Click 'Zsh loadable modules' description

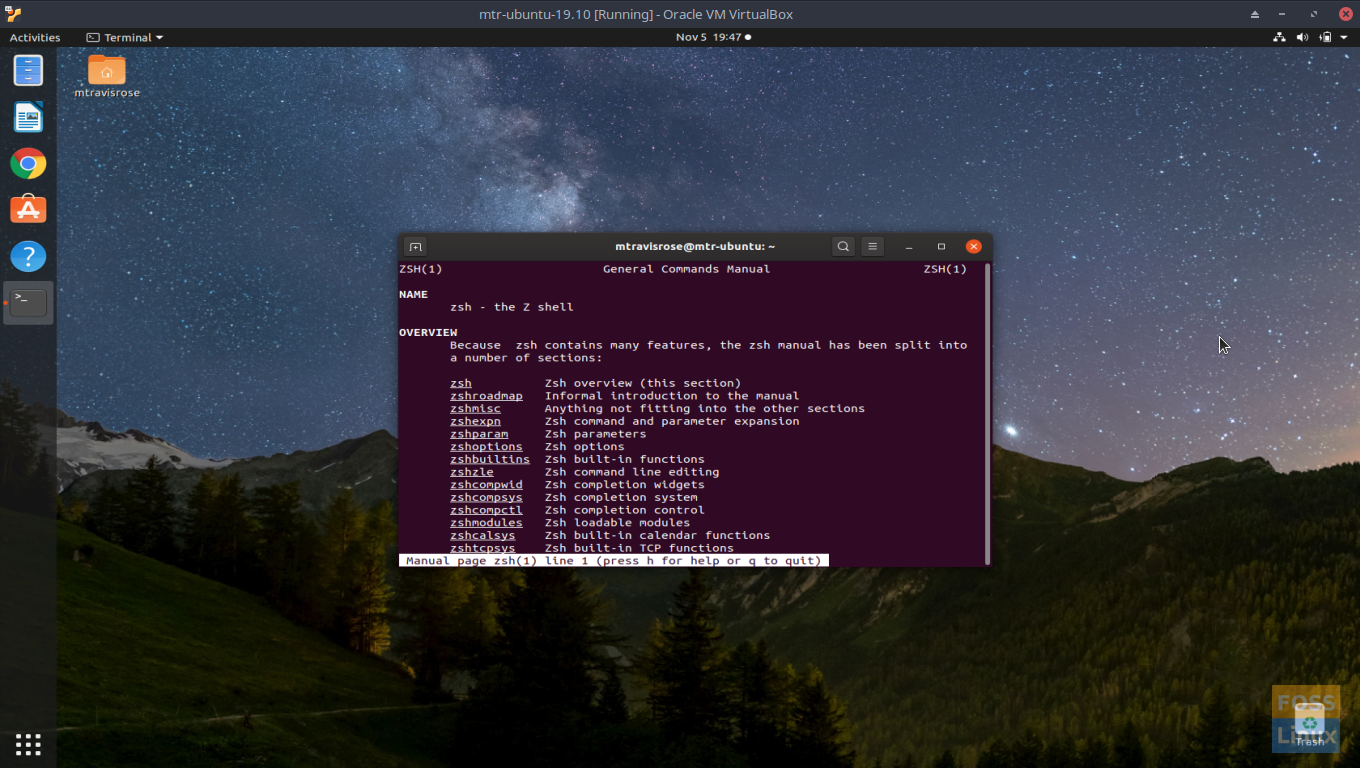(617, 522)
